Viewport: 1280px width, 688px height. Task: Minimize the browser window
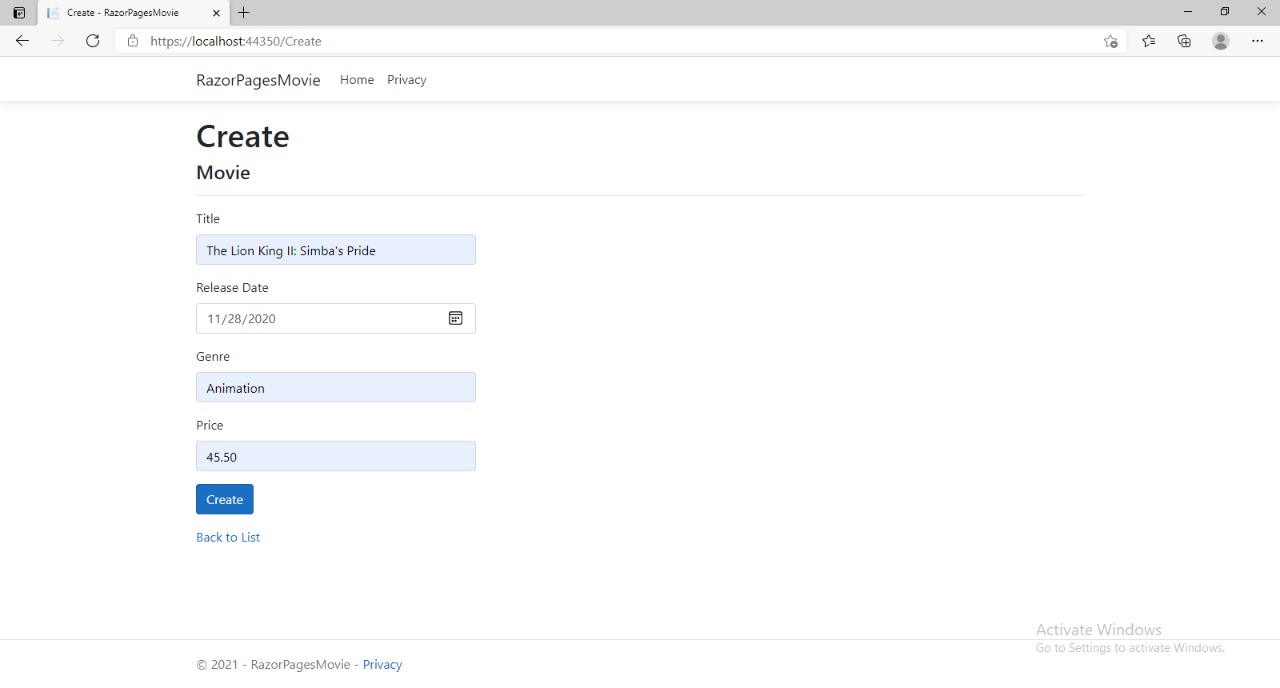1188,12
